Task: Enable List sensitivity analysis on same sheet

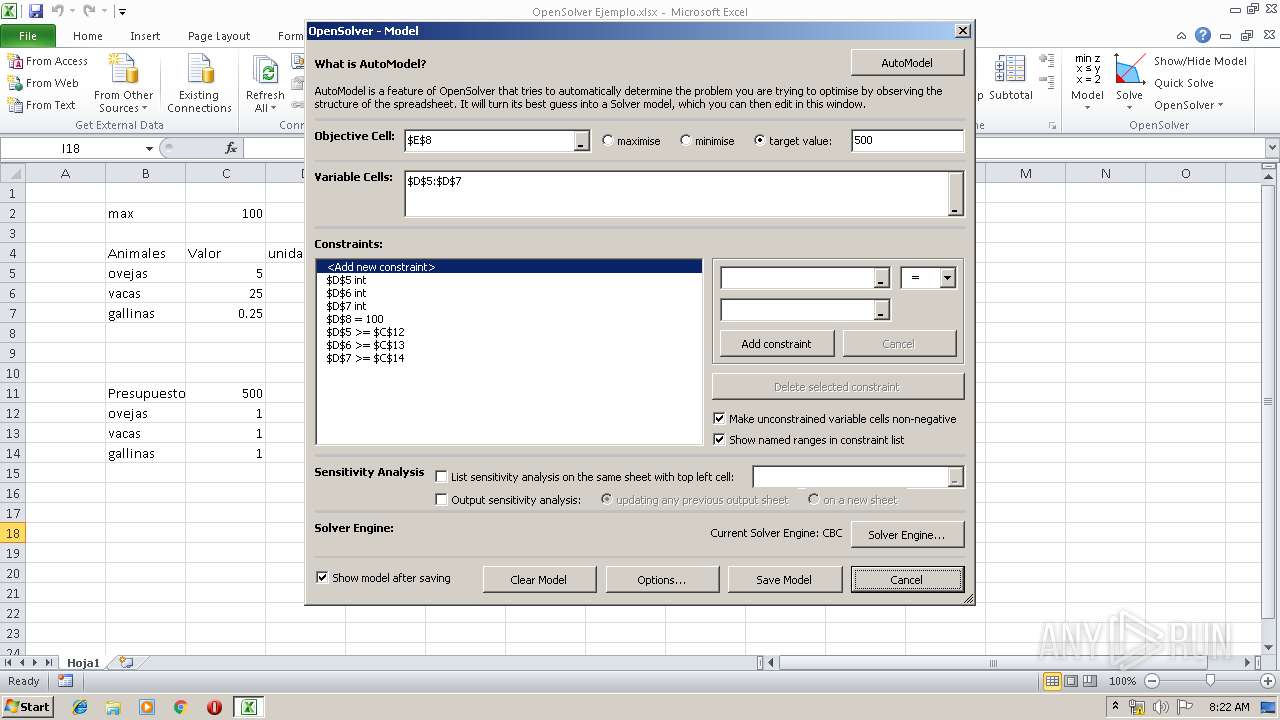Action: point(441,477)
